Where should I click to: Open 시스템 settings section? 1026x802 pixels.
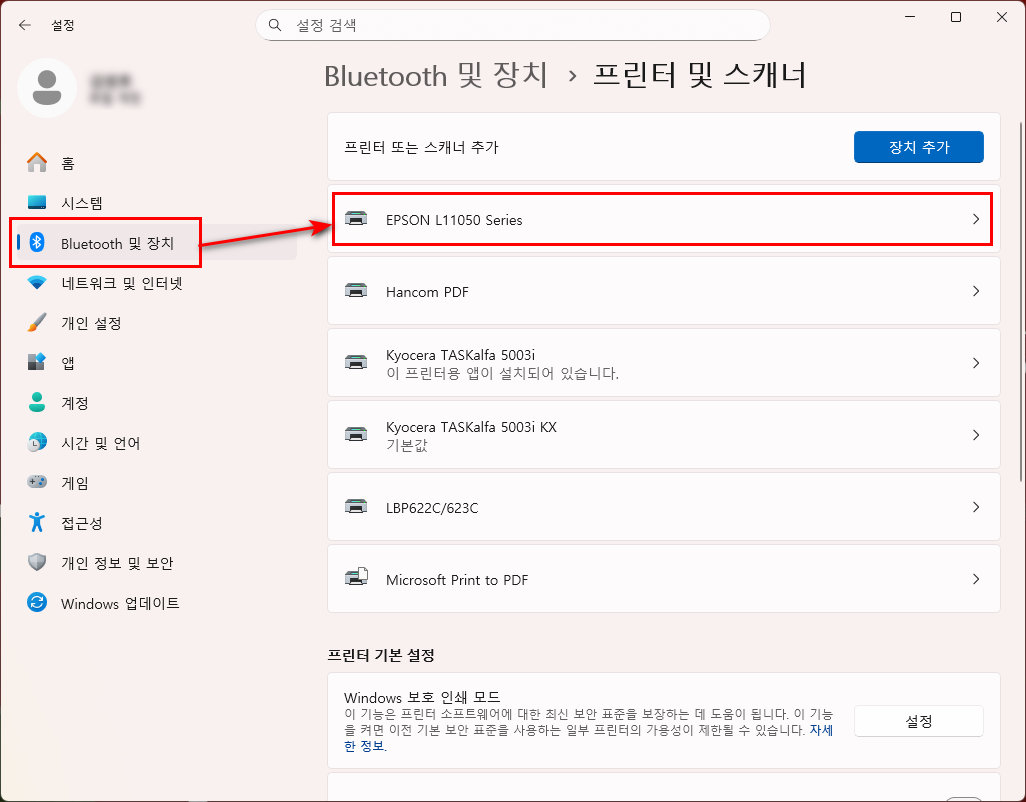156,203
